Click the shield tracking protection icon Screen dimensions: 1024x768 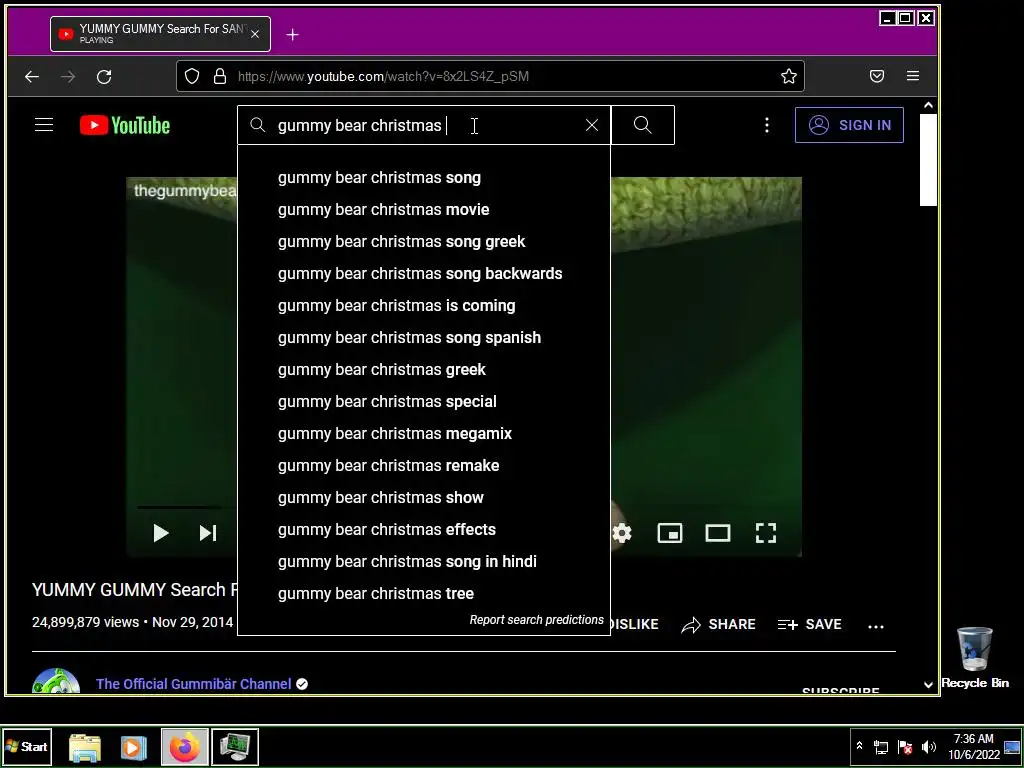[192, 76]
